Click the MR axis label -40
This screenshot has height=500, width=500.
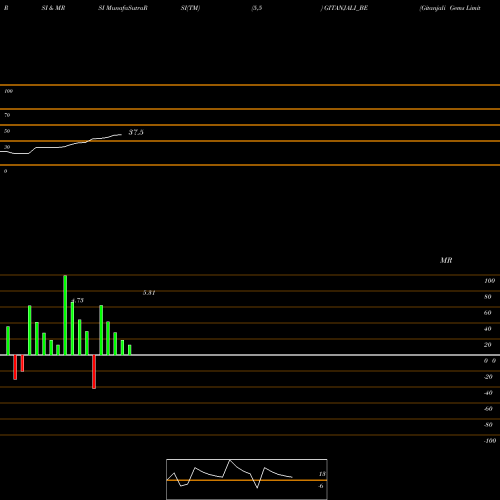[488, 393]
